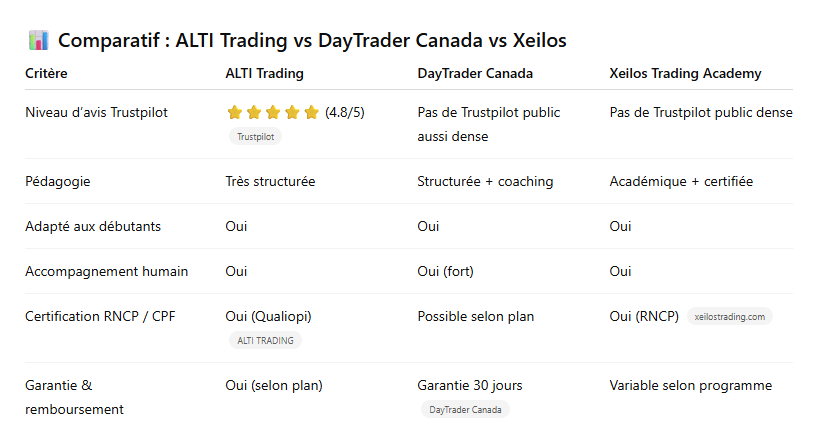
Task: Click the Garantie & remboursement row label
Action: point(74,397)
